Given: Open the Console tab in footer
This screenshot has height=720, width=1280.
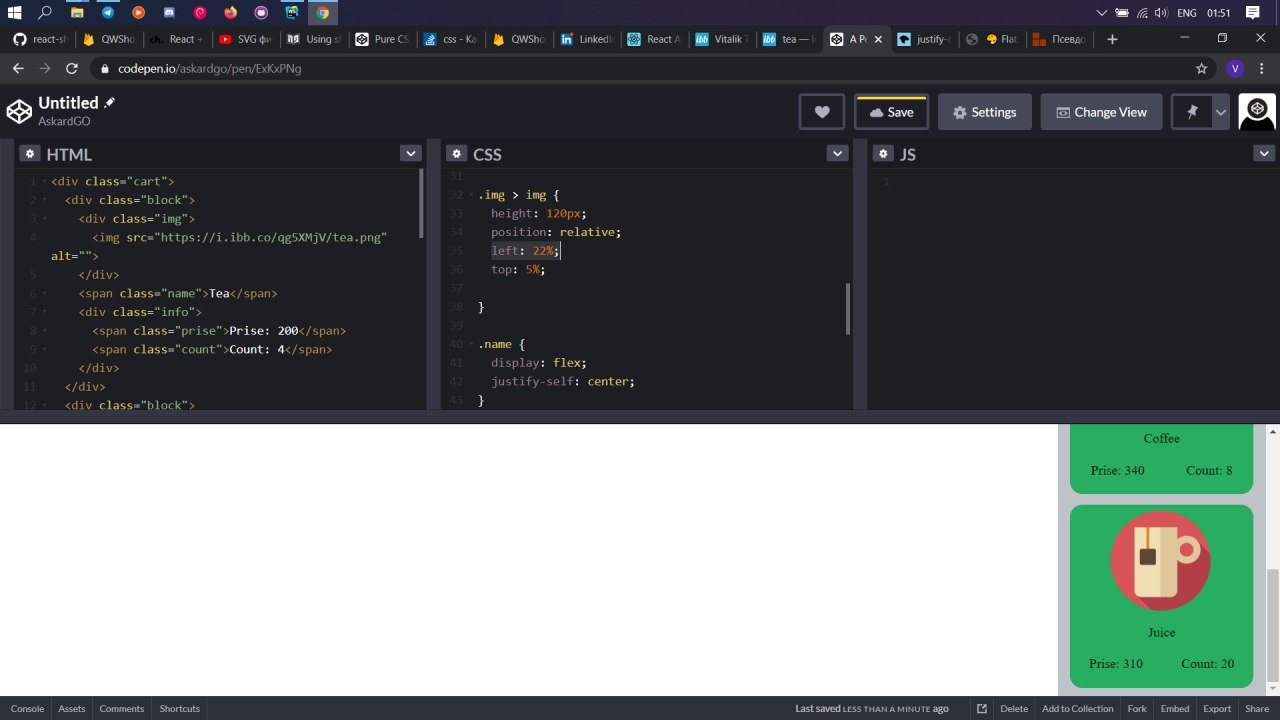Looking at the screenshot, I should 27,709.
